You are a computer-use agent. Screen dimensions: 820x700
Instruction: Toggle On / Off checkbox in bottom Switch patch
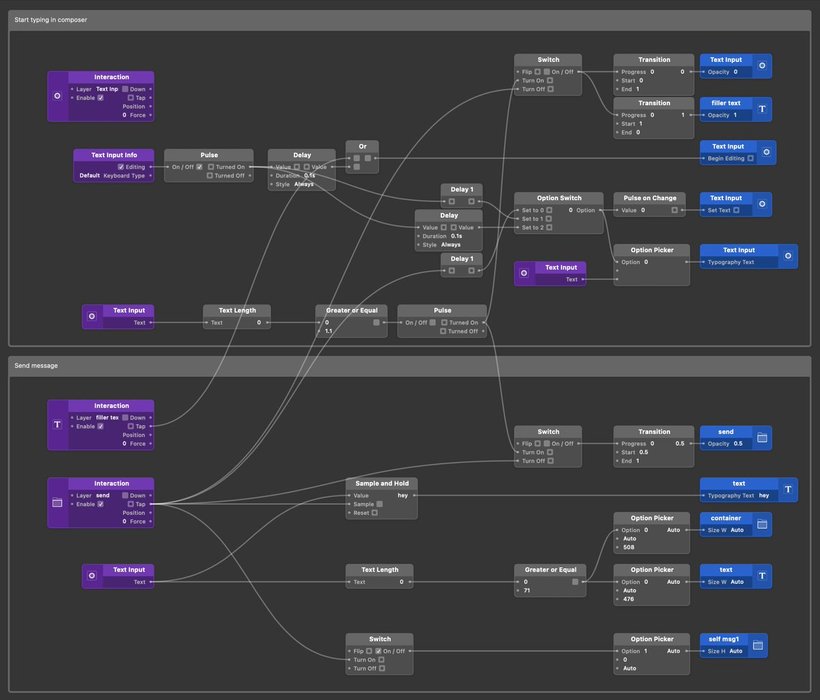click(x=378, y=651)
